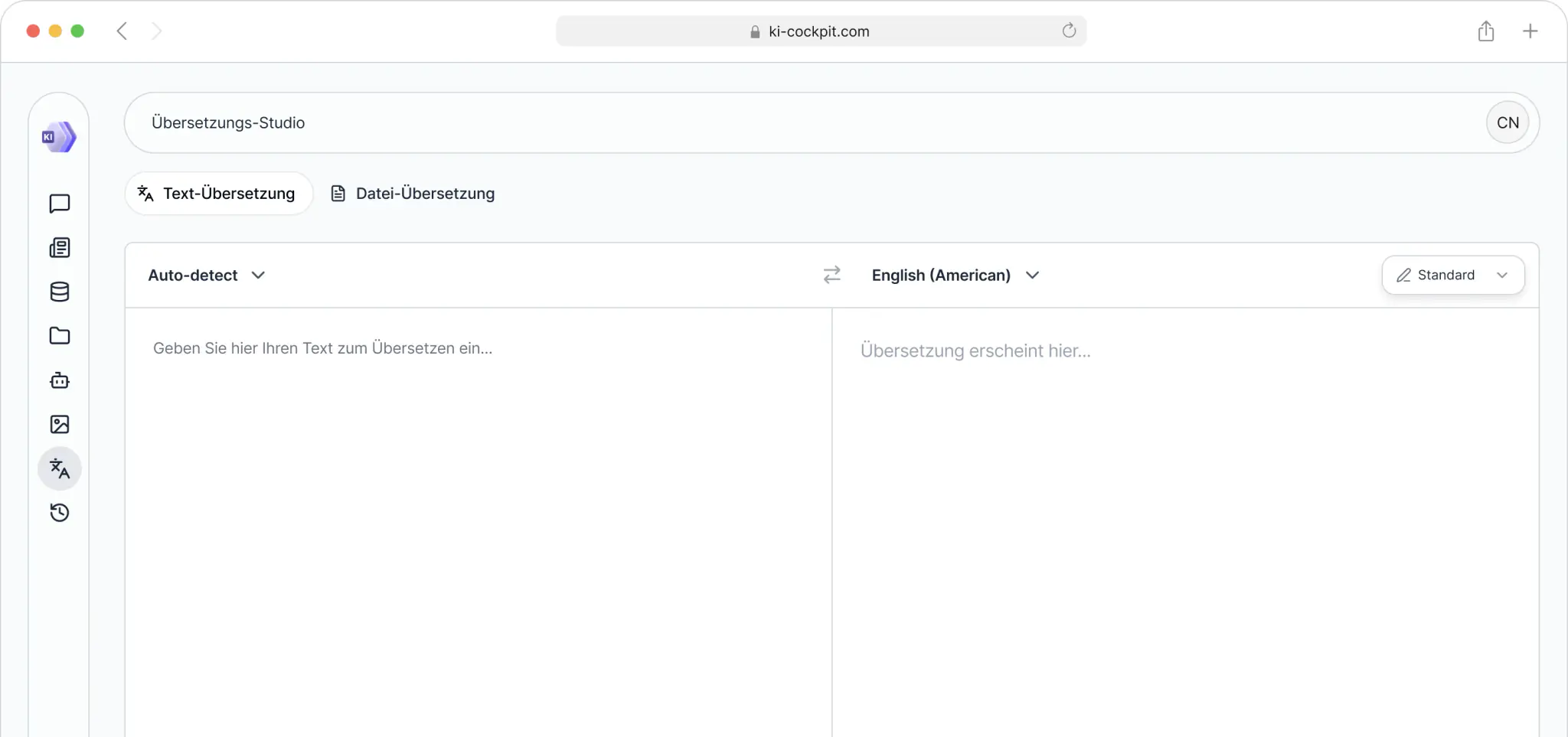Expand the Auto-detect source language dropdown

(x=207, y=276)
